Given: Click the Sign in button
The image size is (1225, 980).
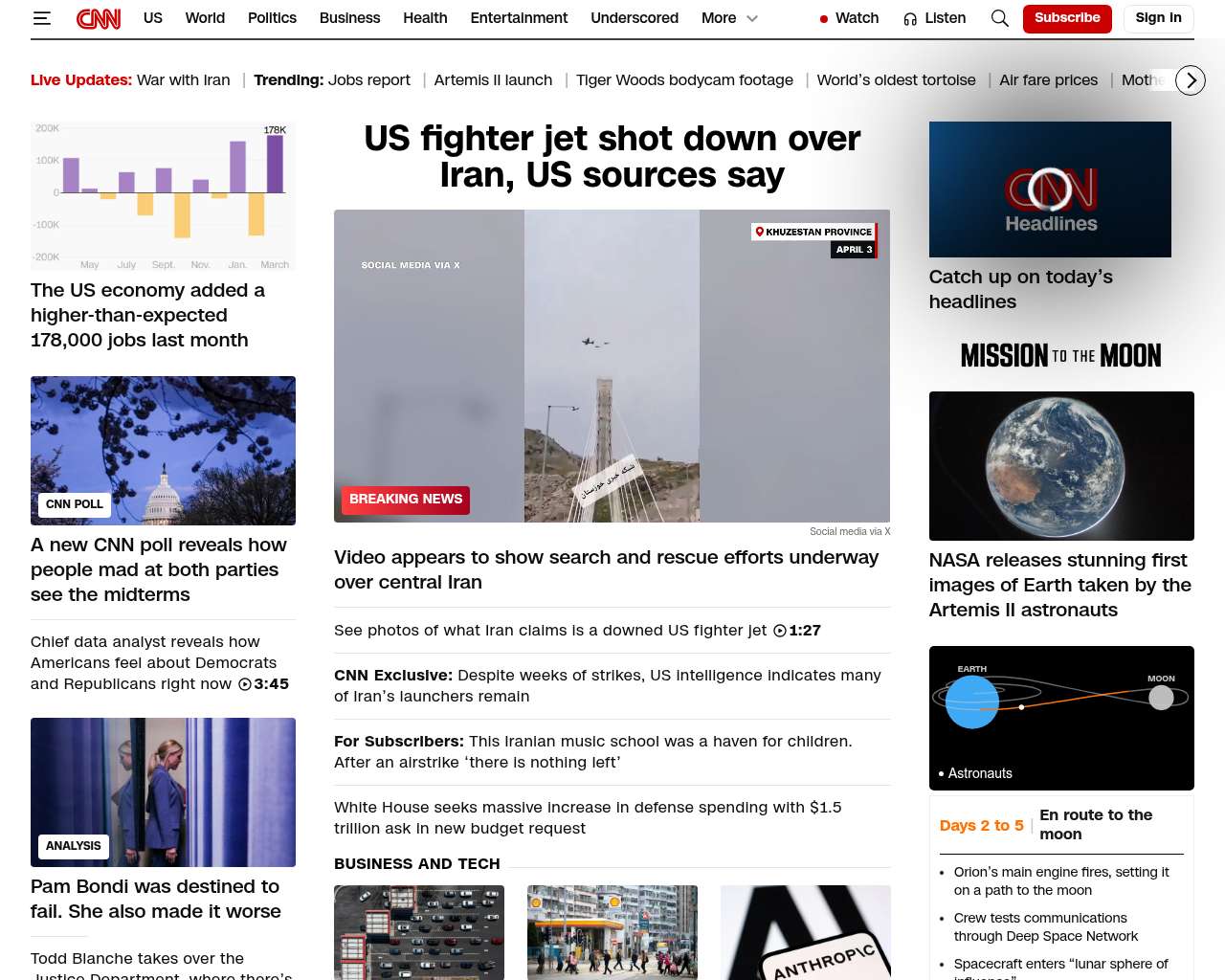Looking at the screenshot, I should click(x=1158, y=18).
